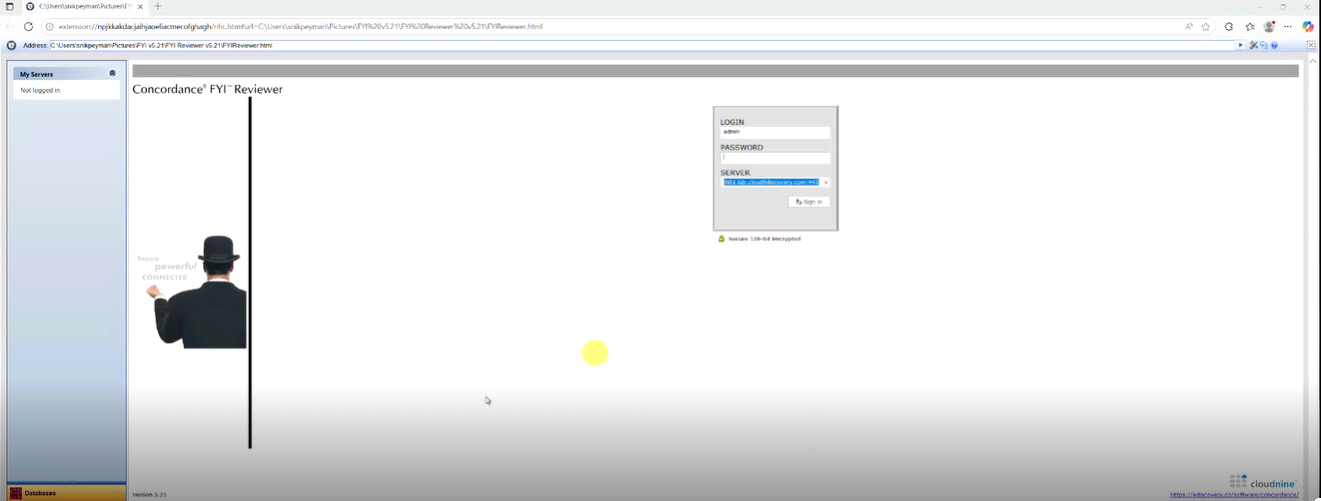The image size is (1321, 501).
Task: Click the IE Tab help question icon
Action: coord(1275,45)
